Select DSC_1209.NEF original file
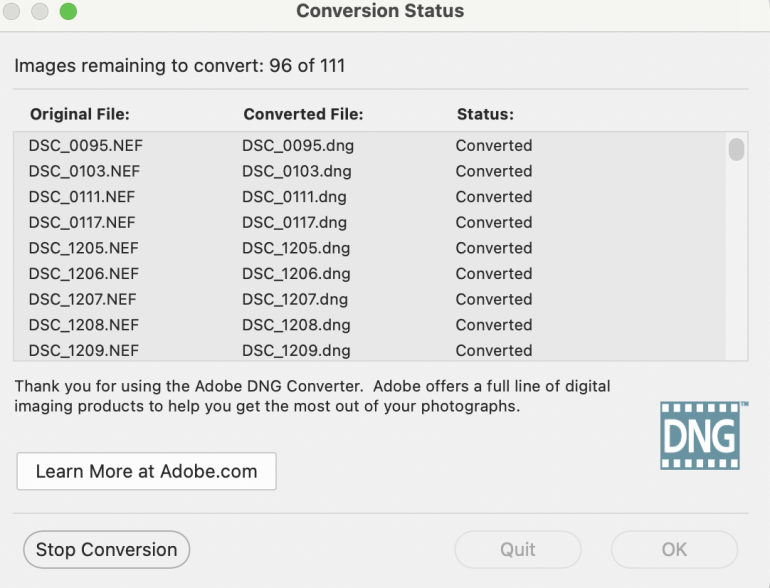 (83, 350)
